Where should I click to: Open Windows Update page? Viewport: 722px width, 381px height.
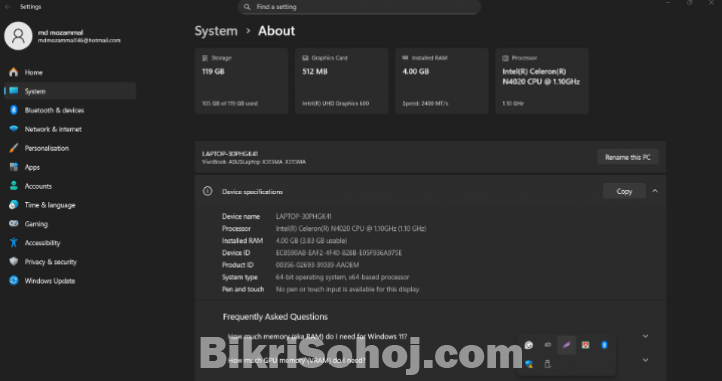pos(70,280)
